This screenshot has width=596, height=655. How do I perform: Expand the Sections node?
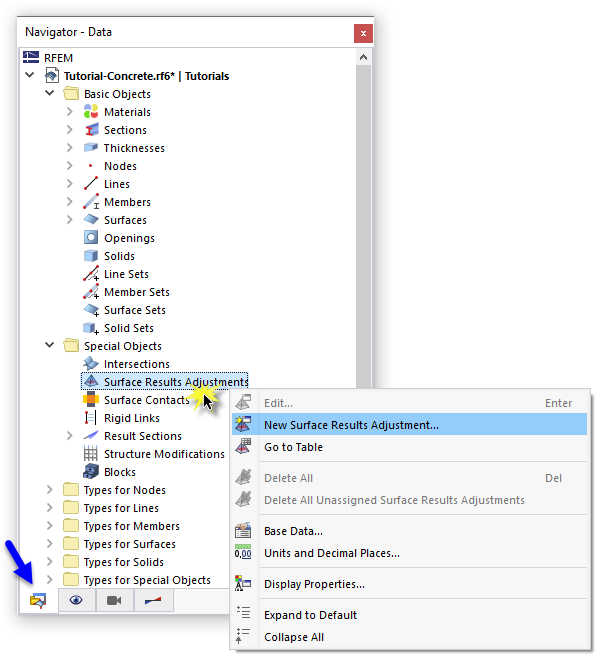(69, 129)
